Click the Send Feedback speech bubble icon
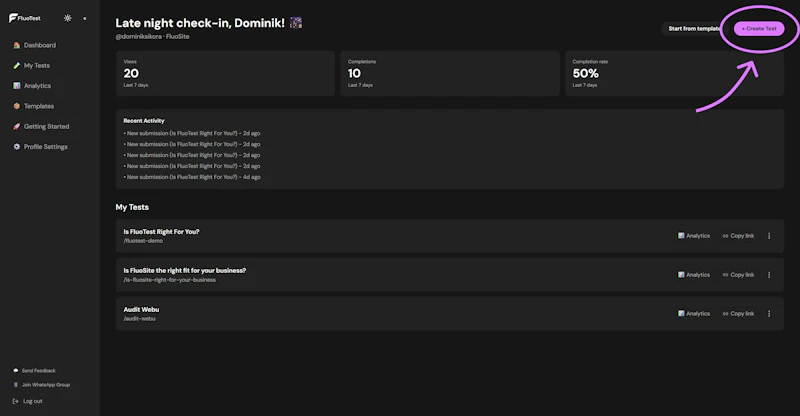Screen dimensions: 800x416 [15, 371]
